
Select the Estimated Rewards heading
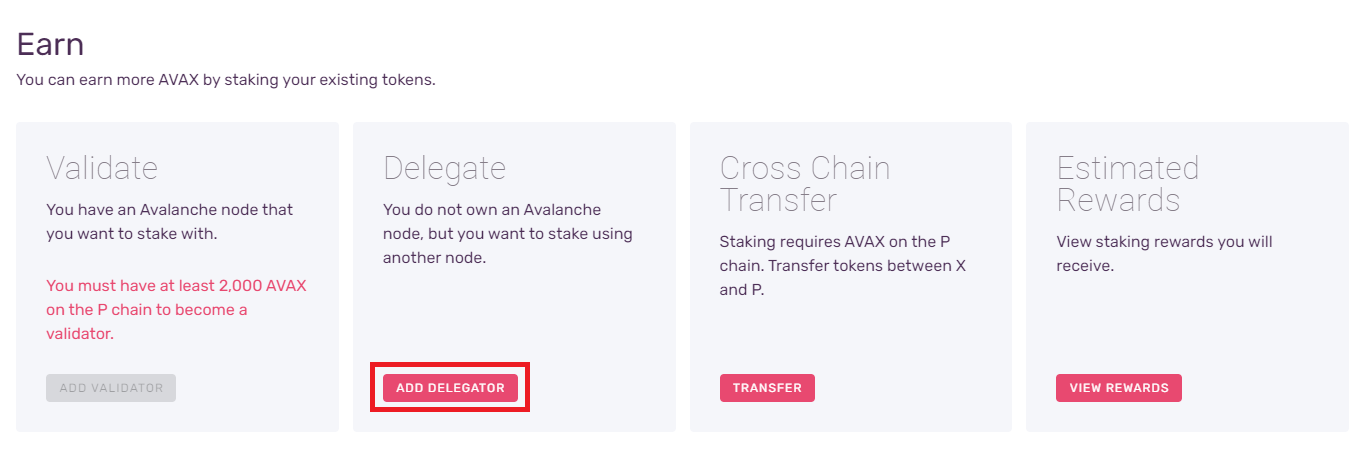click(1127, 184)
